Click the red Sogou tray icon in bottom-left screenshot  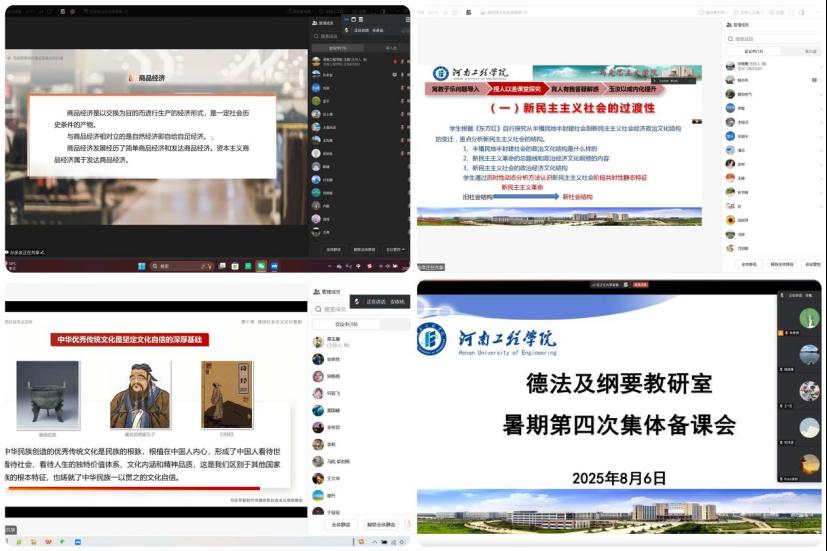click(x=362, y=542)
